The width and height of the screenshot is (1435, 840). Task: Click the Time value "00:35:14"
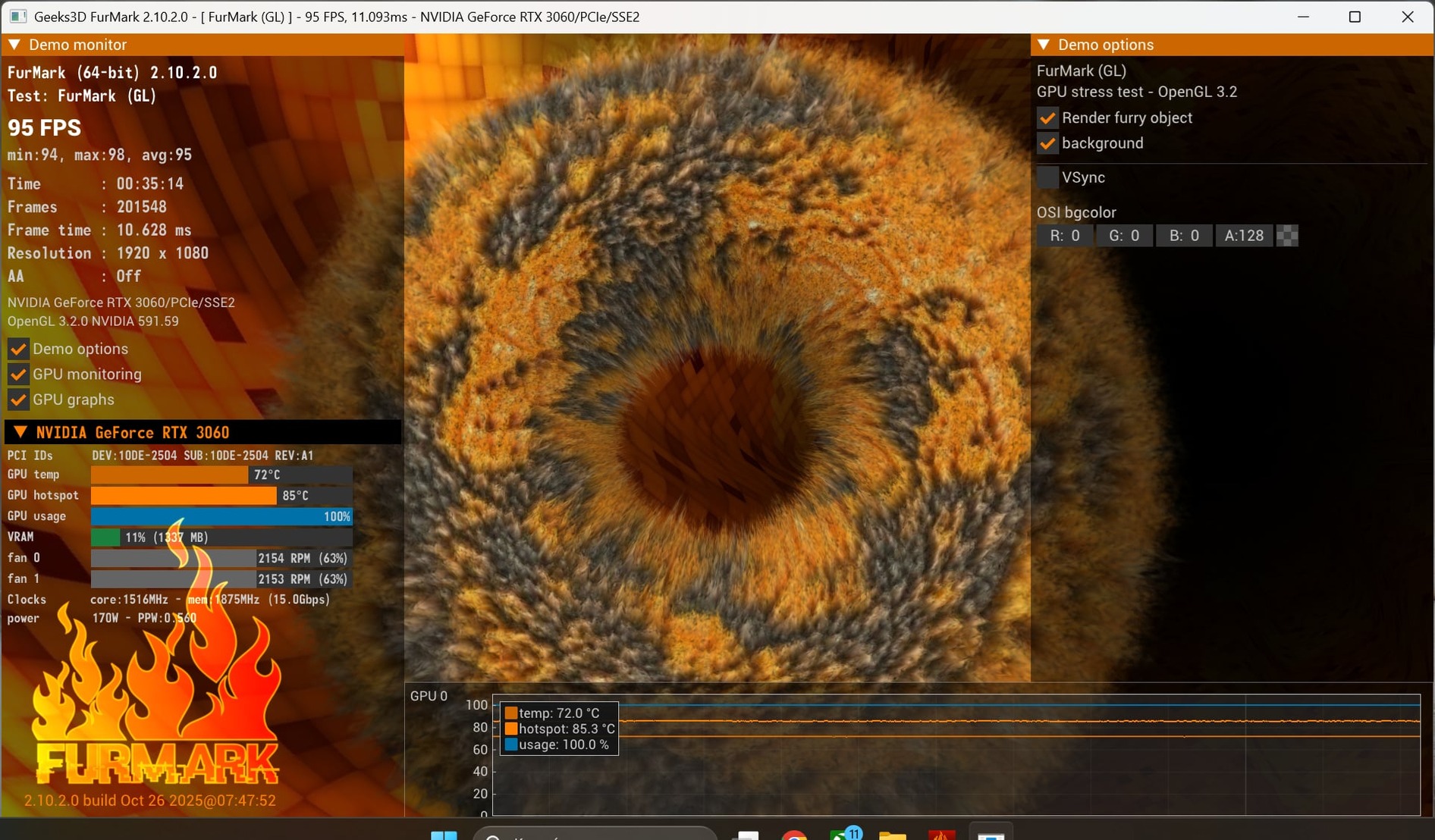pos(149,184)
